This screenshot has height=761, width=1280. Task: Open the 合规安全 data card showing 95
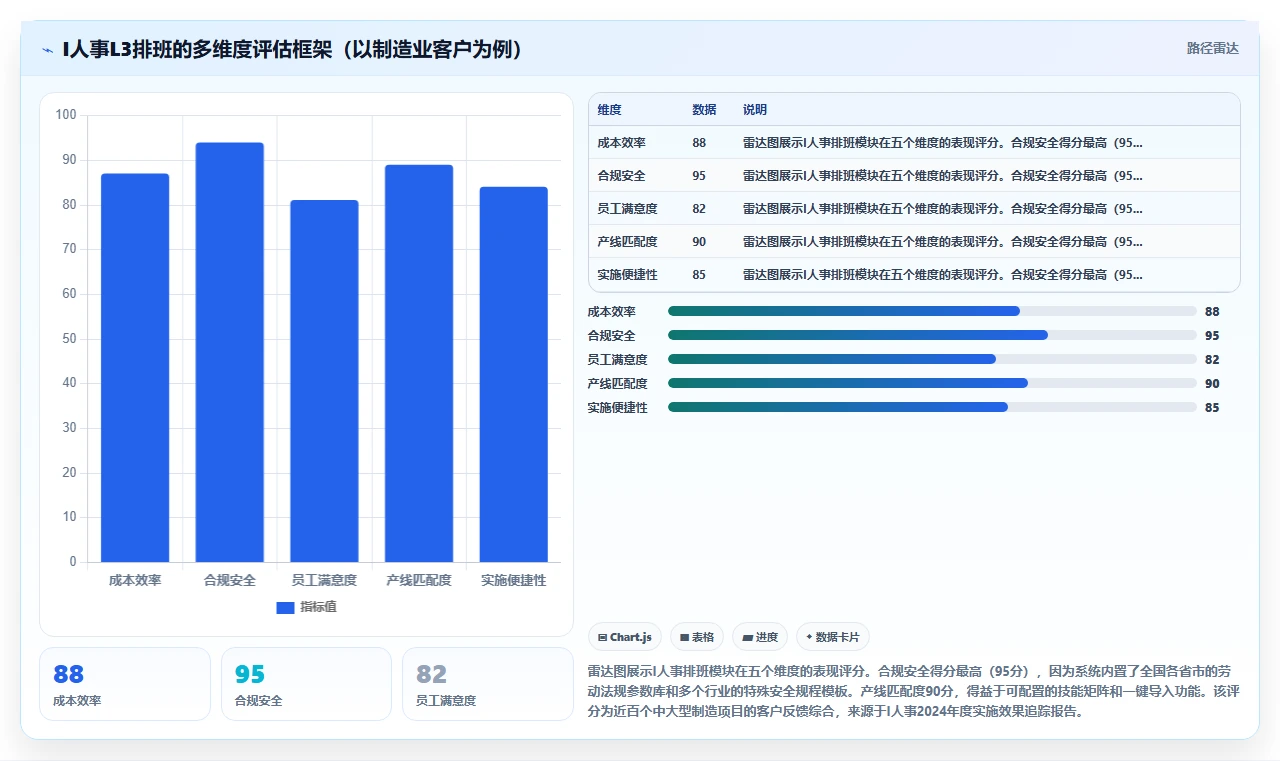306,684
